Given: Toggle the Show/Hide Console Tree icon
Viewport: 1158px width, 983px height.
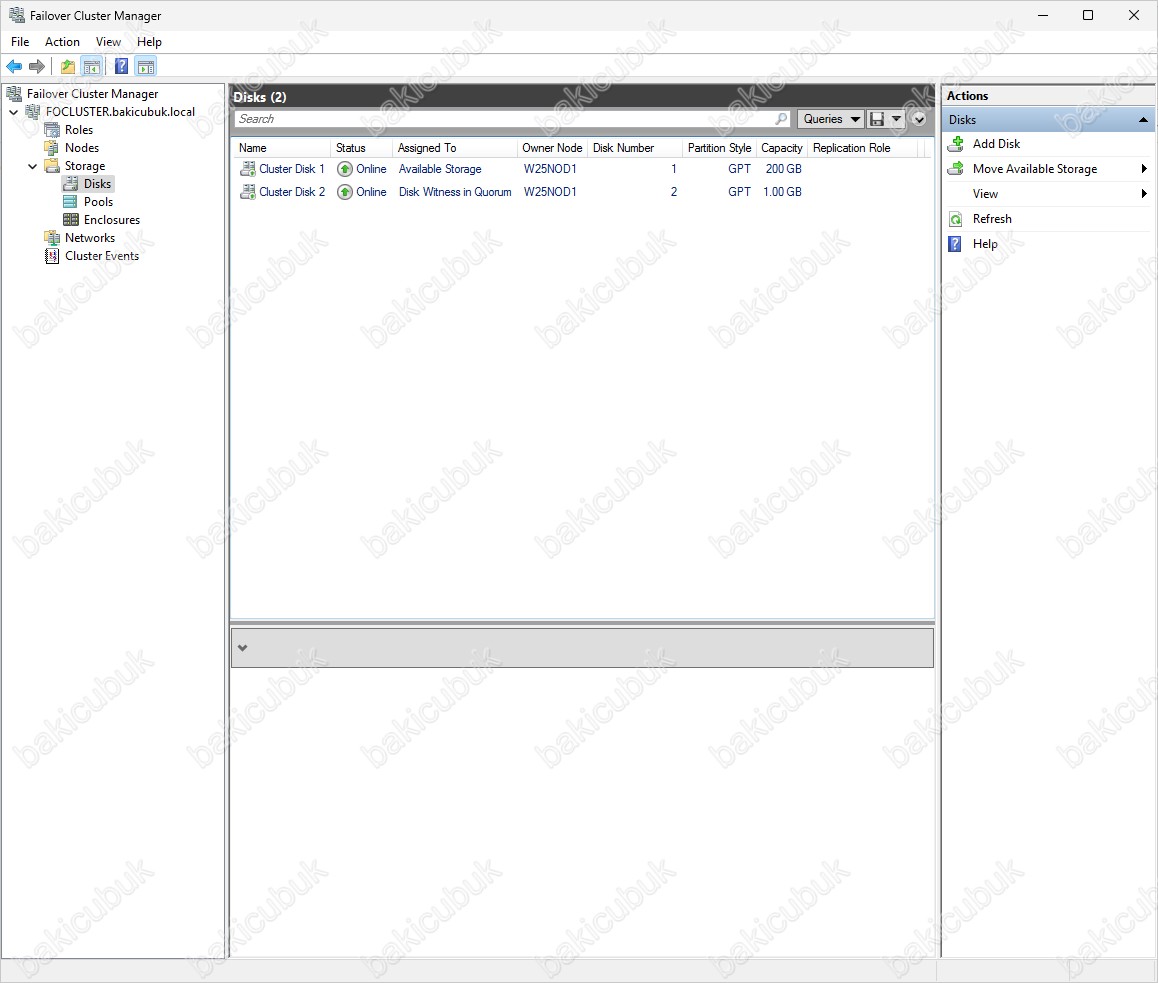Looking at the screenshot, I should 92,66.
